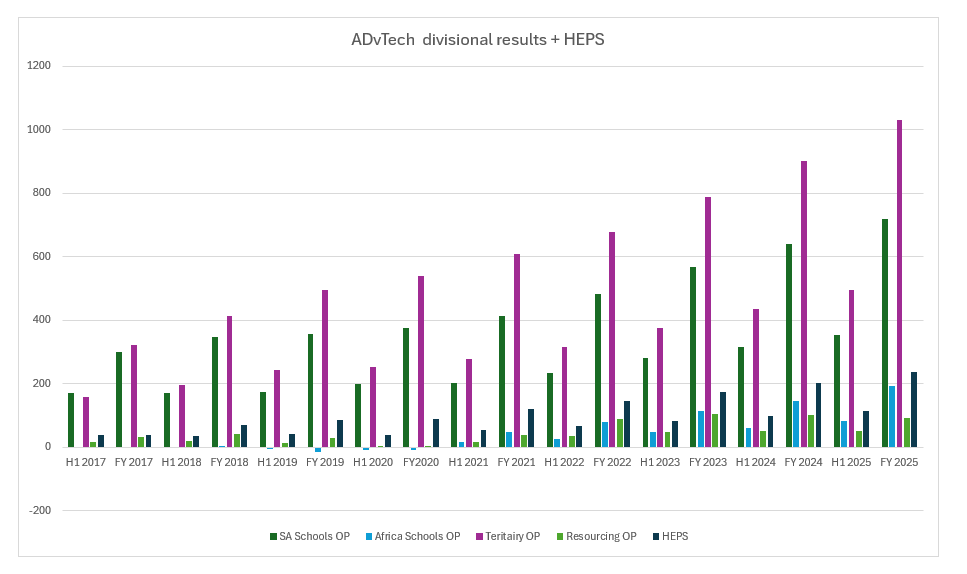Click the FY 2022 SA Schools dark green bar
This screenshot has height=574, width=967.
pyautogui.click(x=598, y=371)
